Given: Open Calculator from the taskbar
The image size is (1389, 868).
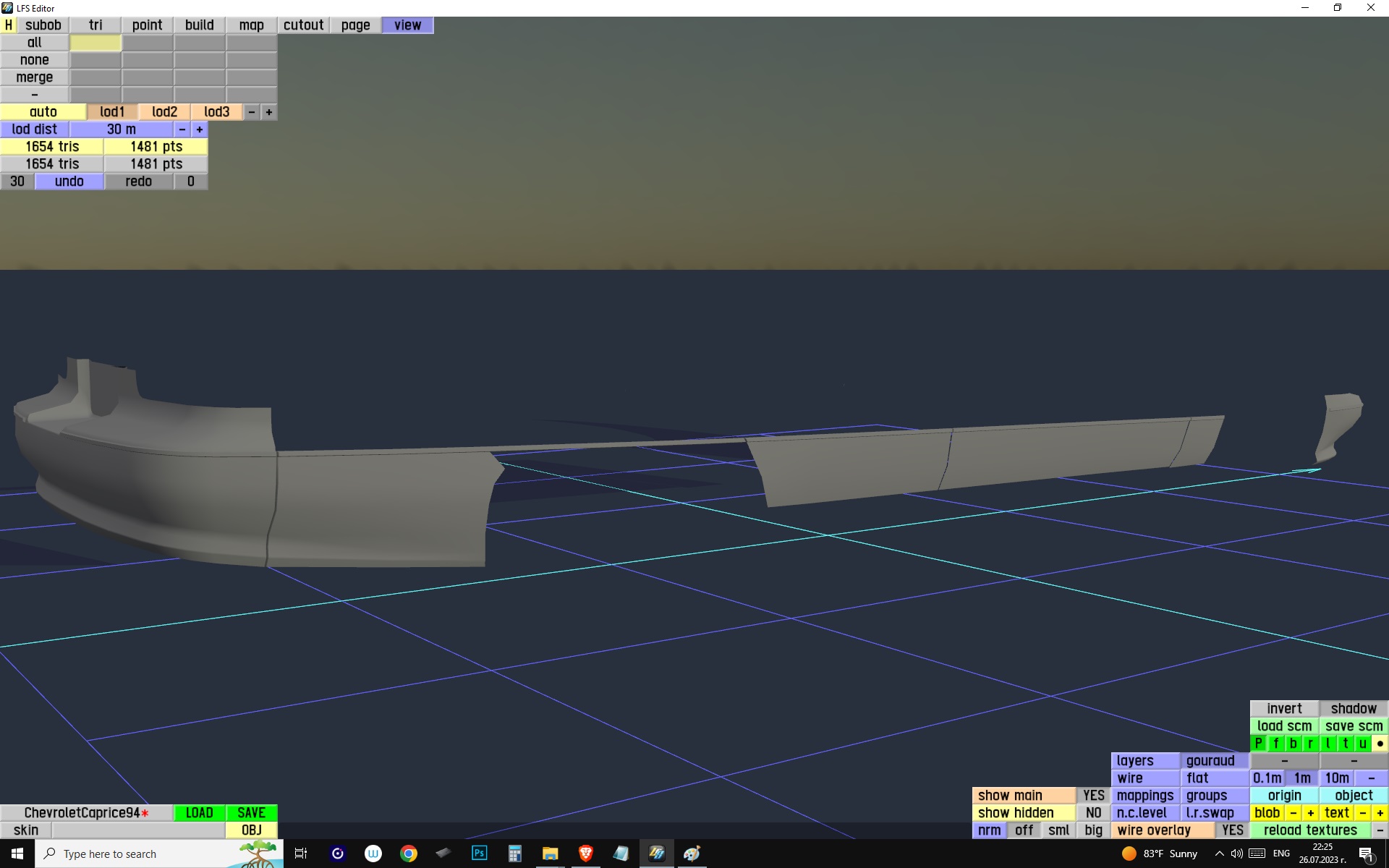Looking at the screenshot, I should point(514,854).
